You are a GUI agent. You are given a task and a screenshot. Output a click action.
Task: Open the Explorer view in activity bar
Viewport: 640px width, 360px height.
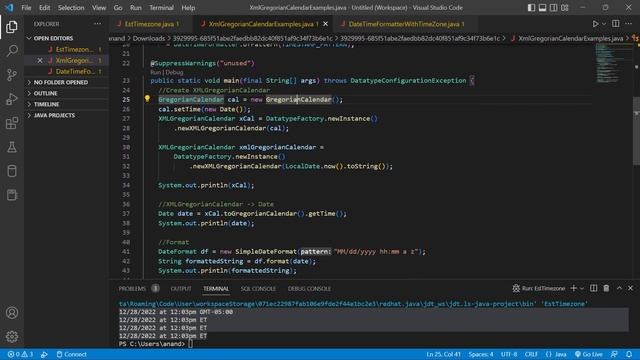[12, 27]
